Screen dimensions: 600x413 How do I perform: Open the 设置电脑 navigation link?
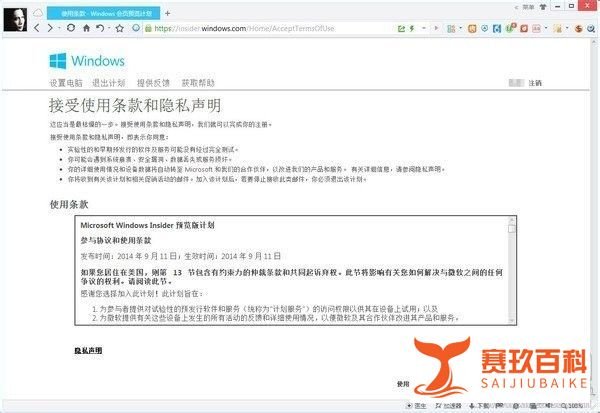tap(66, 83)
